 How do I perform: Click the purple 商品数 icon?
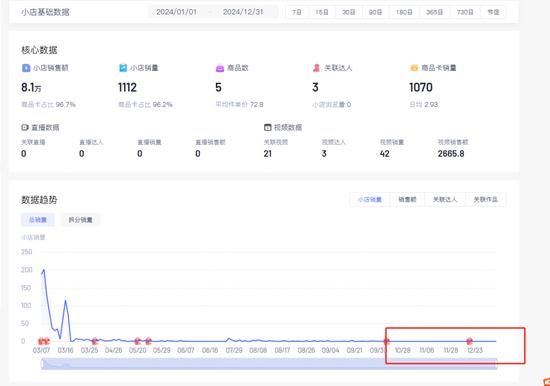pos(220,68)
